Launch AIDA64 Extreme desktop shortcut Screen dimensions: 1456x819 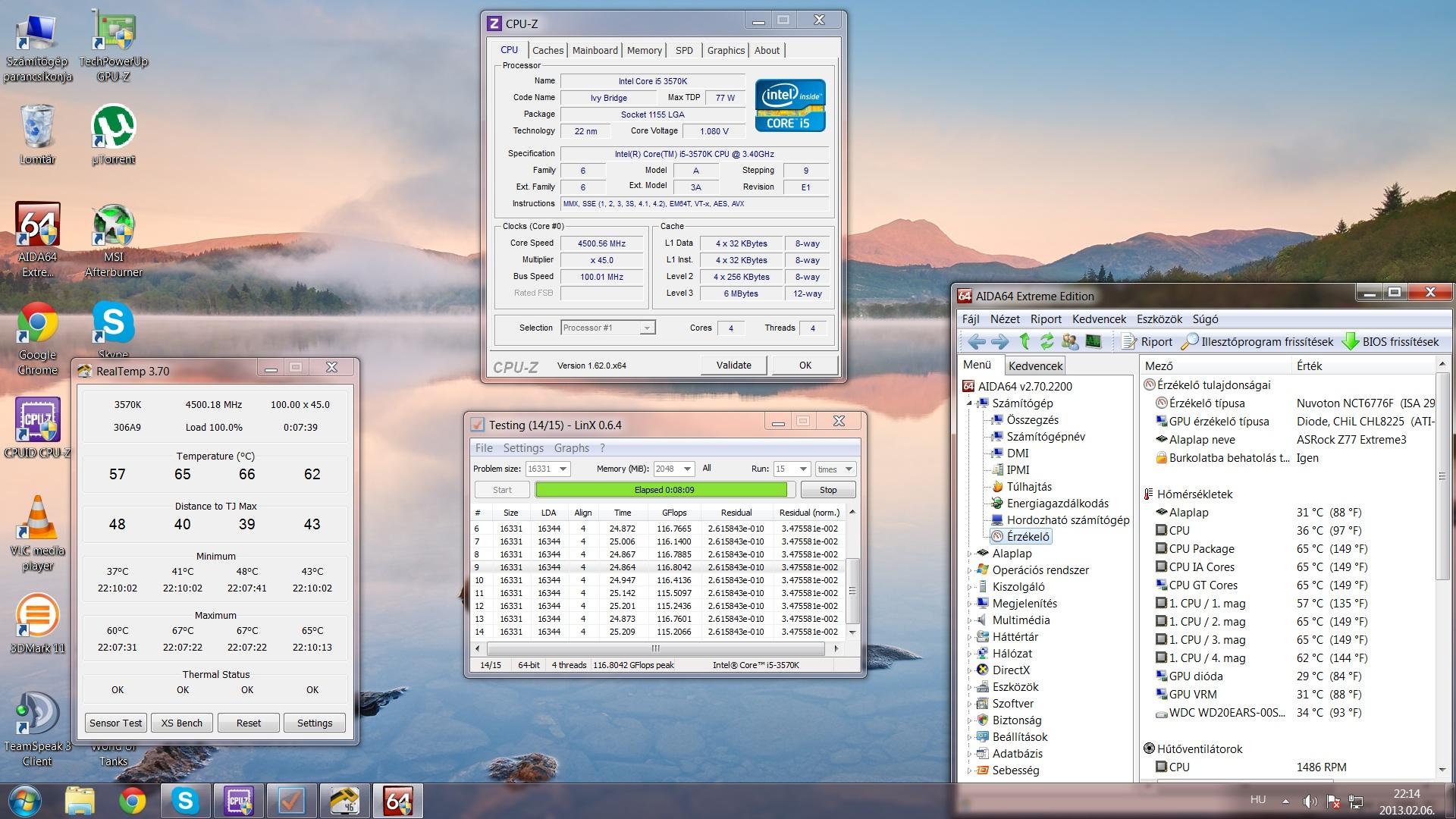(x=37, y=240)
